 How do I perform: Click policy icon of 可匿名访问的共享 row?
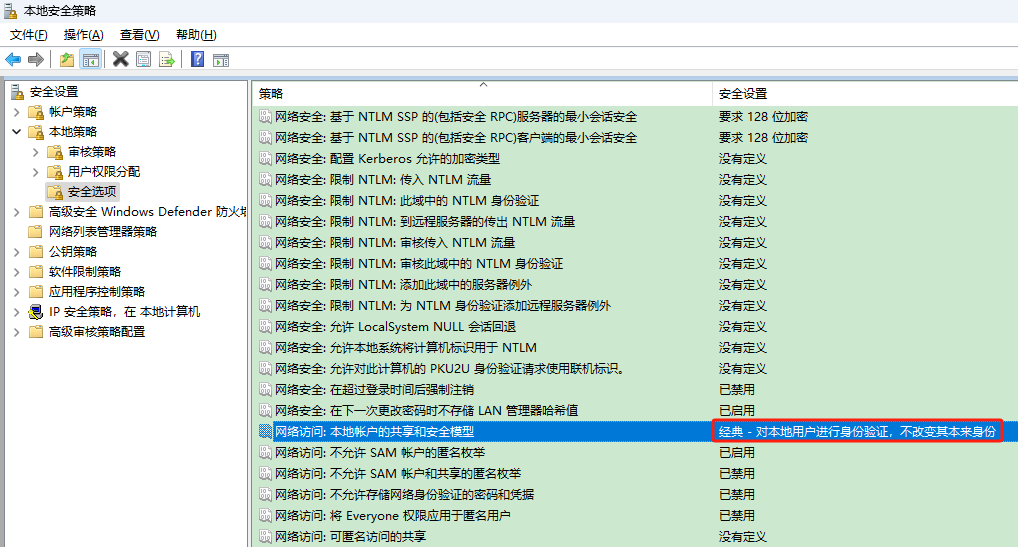point(265,537)
